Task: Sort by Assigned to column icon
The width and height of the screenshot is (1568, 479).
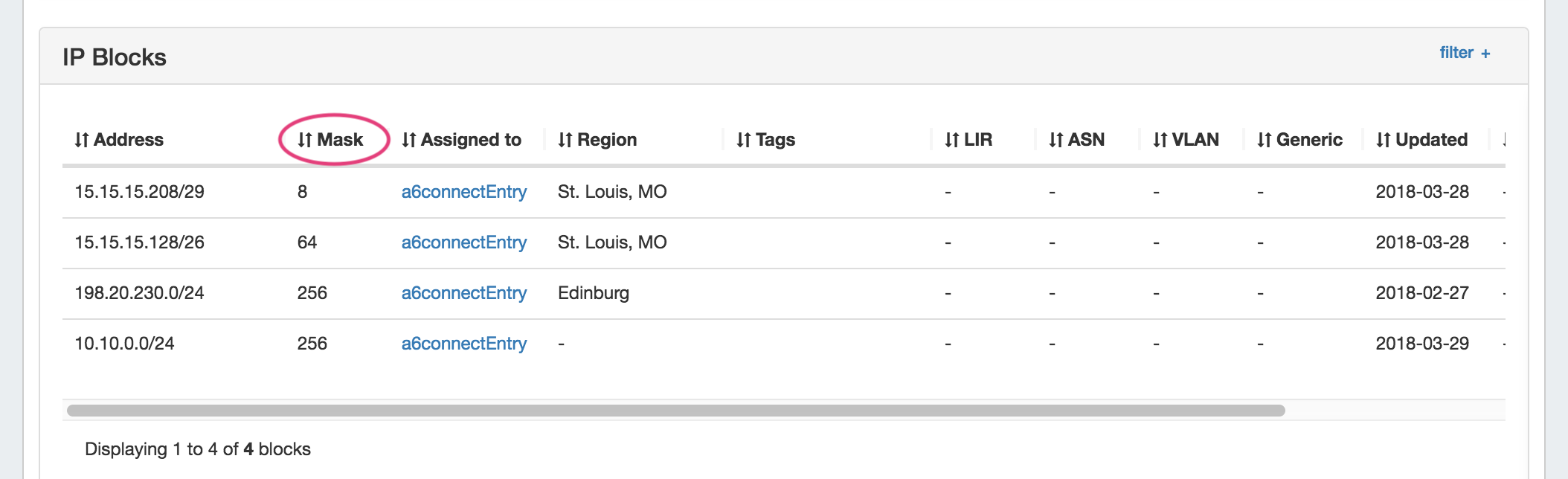Action: click(x=409, y=140)
